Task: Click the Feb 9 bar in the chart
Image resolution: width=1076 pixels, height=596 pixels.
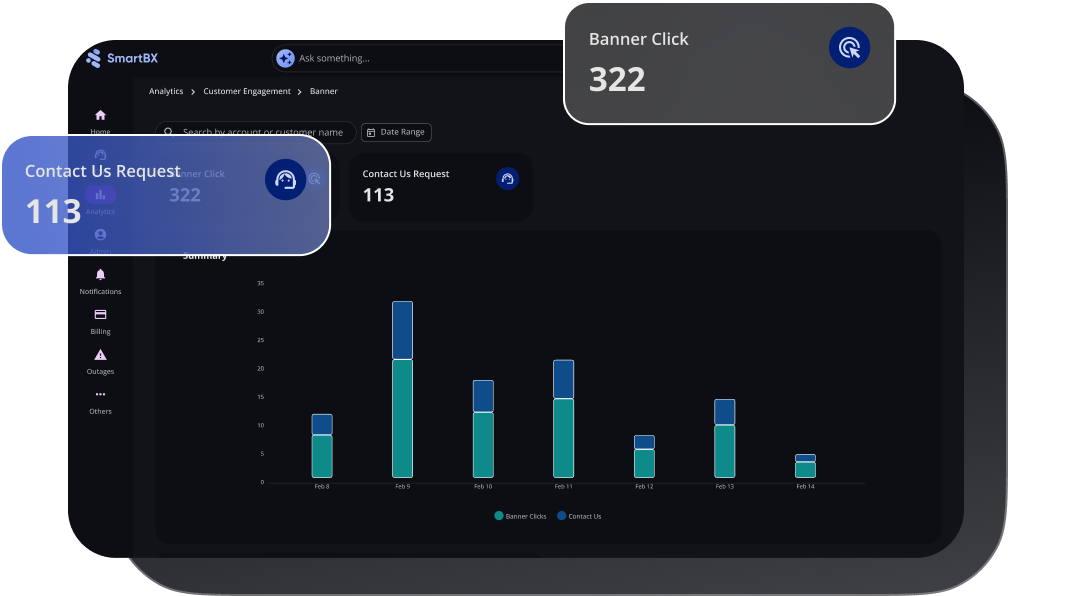Action: [402, 390]
